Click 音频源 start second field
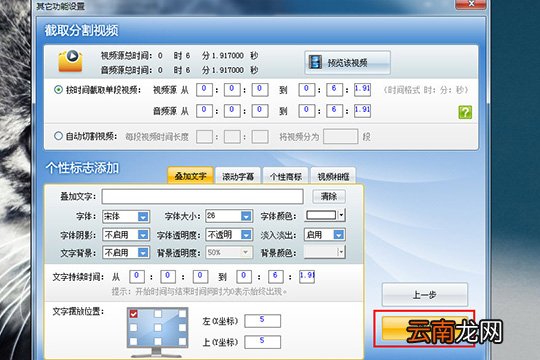 coord(260,111)
